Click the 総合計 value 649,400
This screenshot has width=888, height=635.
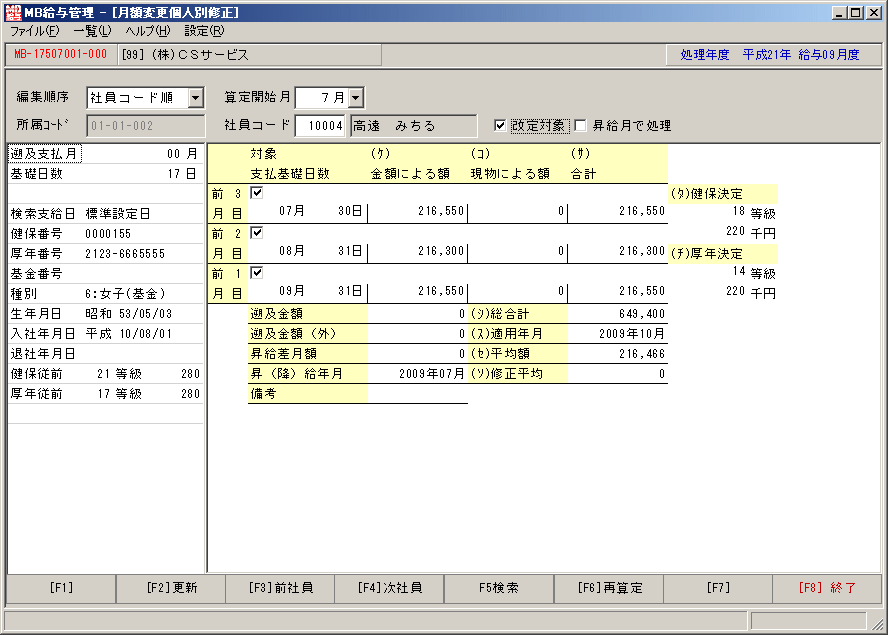[642, 314]
